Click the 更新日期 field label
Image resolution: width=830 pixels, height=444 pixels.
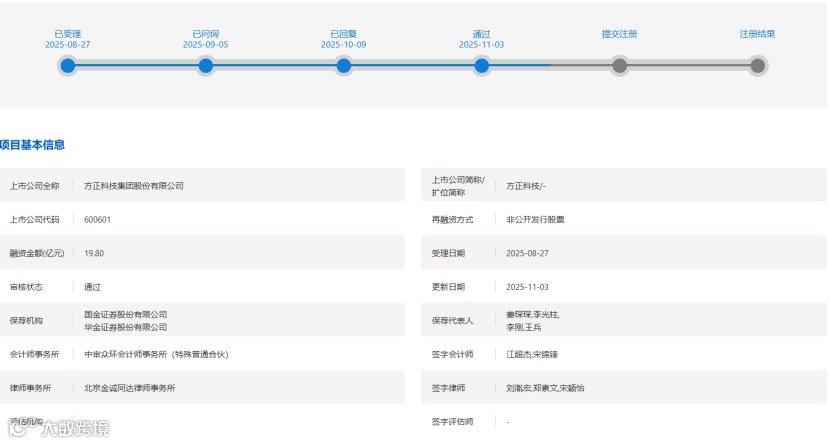pyautogui.click(x=448, y=287)
